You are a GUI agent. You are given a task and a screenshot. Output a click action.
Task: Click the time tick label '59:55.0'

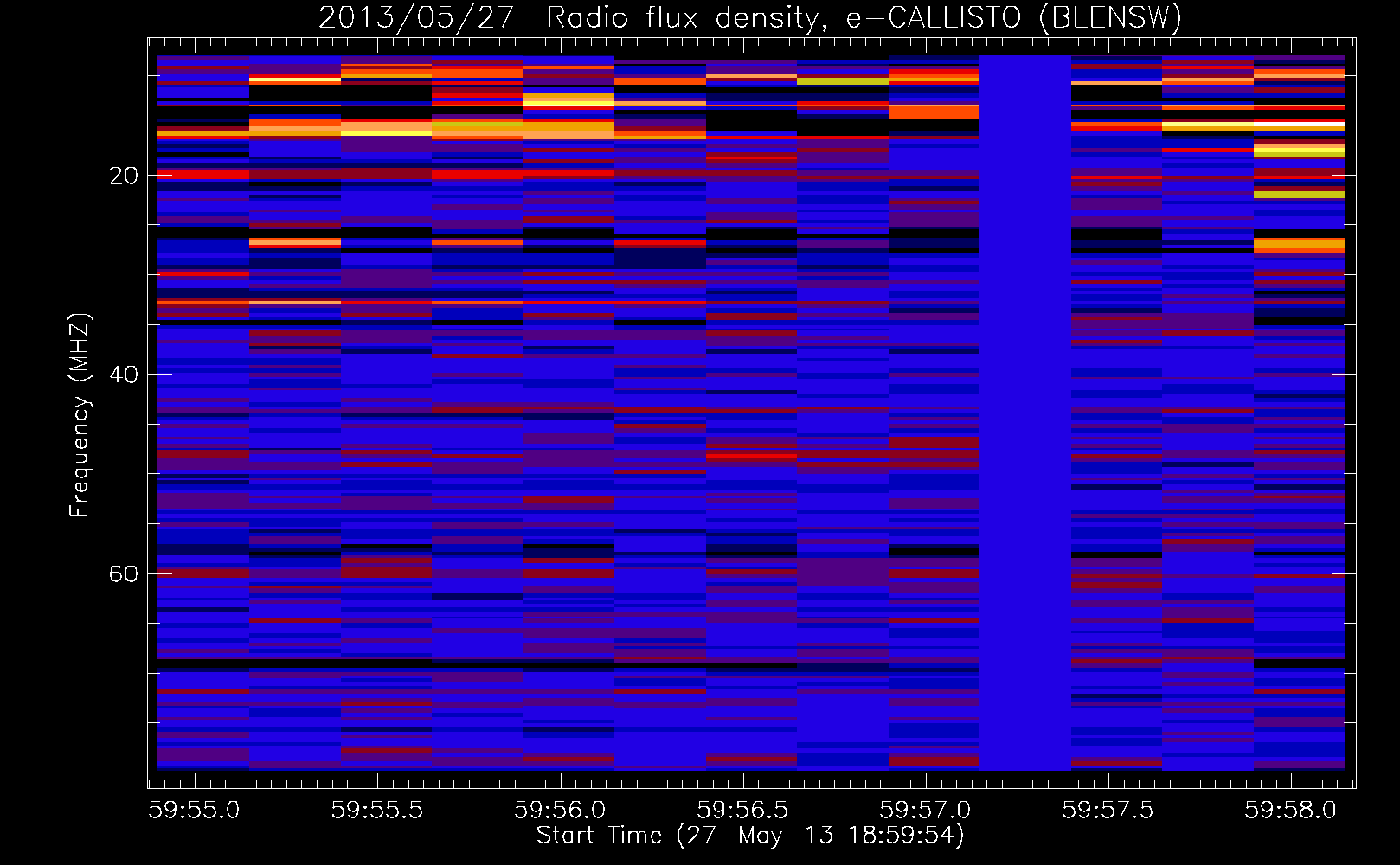pos(194,810)
